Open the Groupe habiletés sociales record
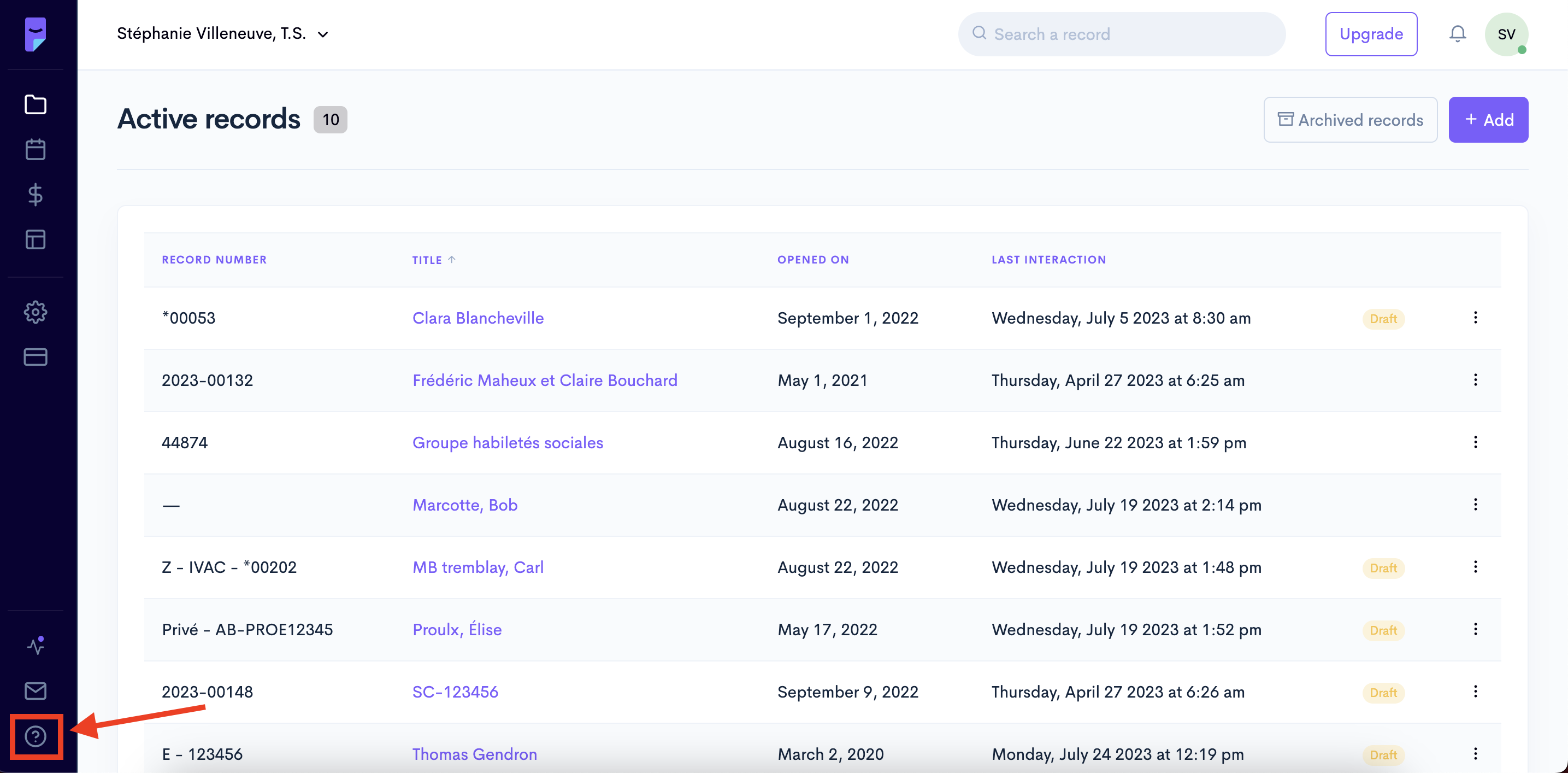Viewport: 1568px width, 773px height. pos(507,442)
